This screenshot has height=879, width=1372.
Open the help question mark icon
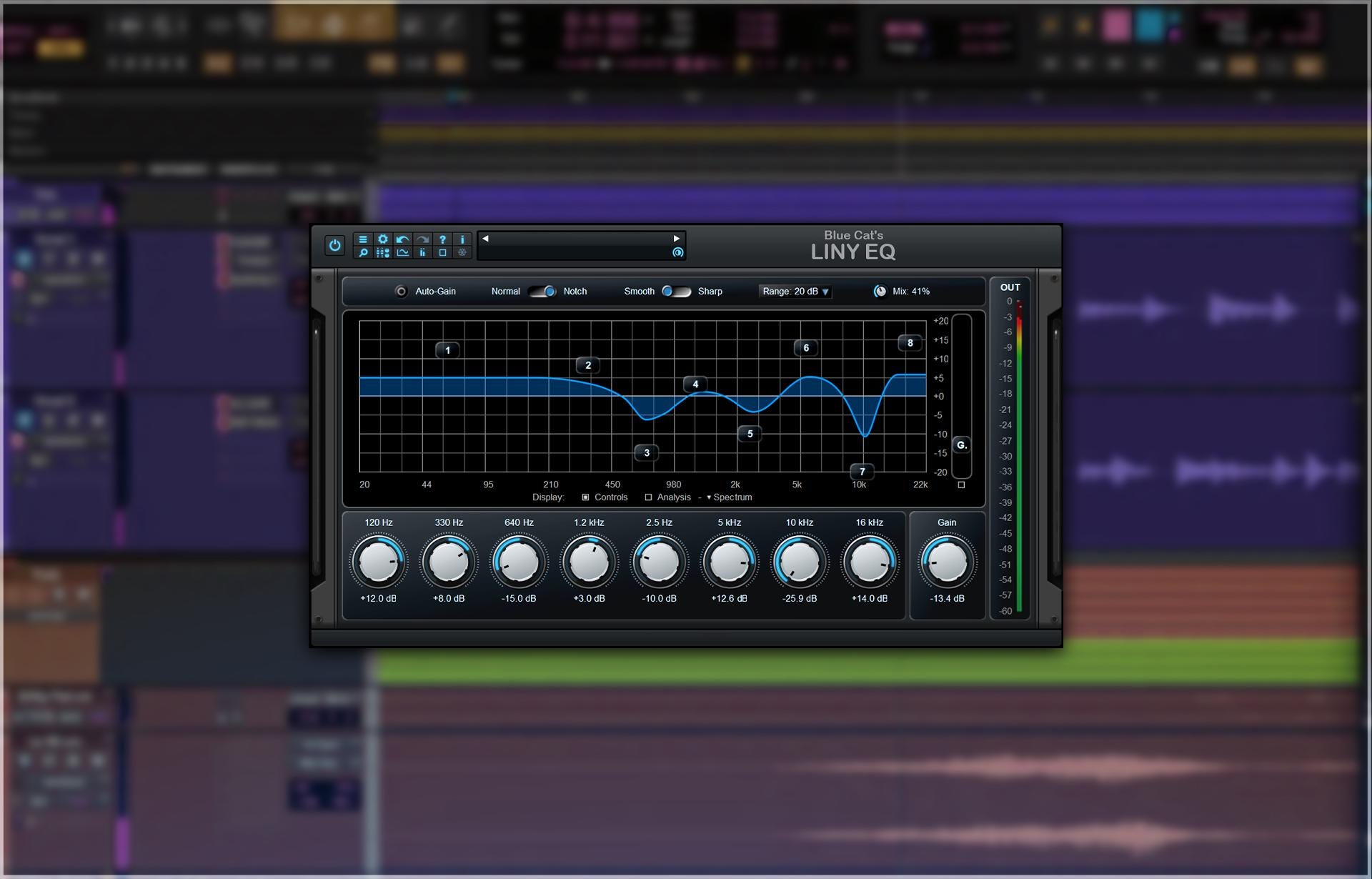click(x=442, y=239)
